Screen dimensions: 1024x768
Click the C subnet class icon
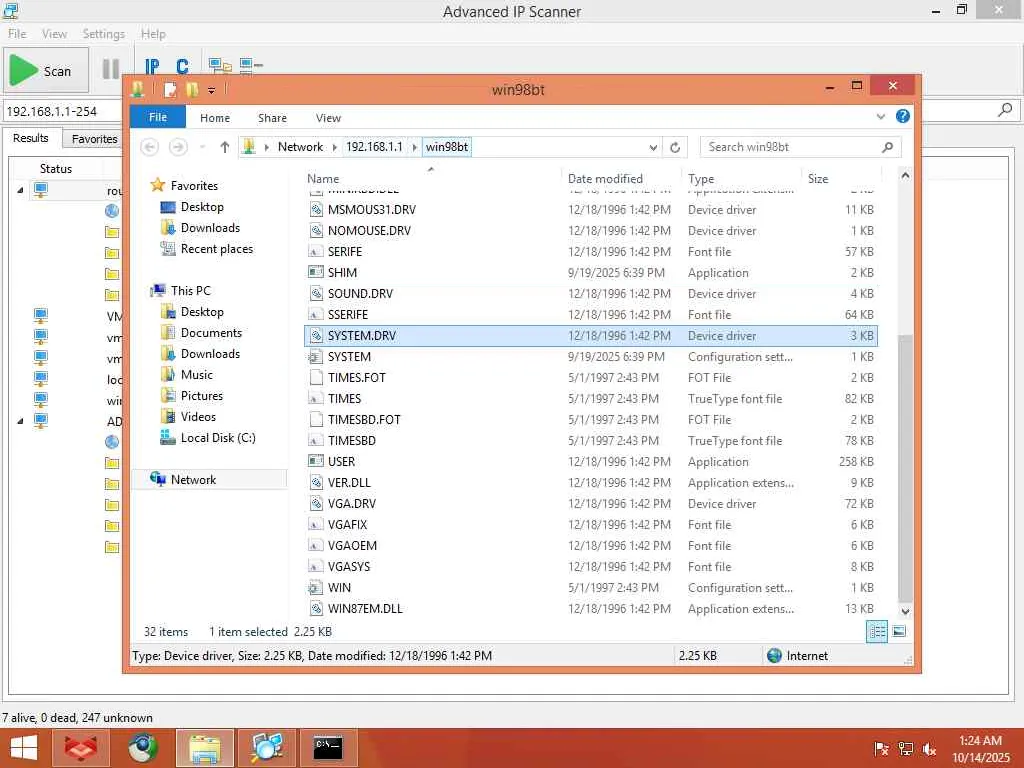click(182, 66)
